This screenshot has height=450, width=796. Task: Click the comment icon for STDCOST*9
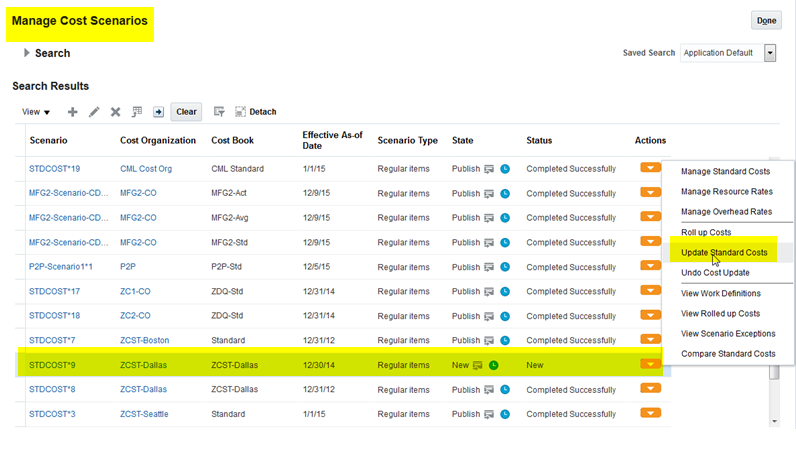click(x=477, y=365)
